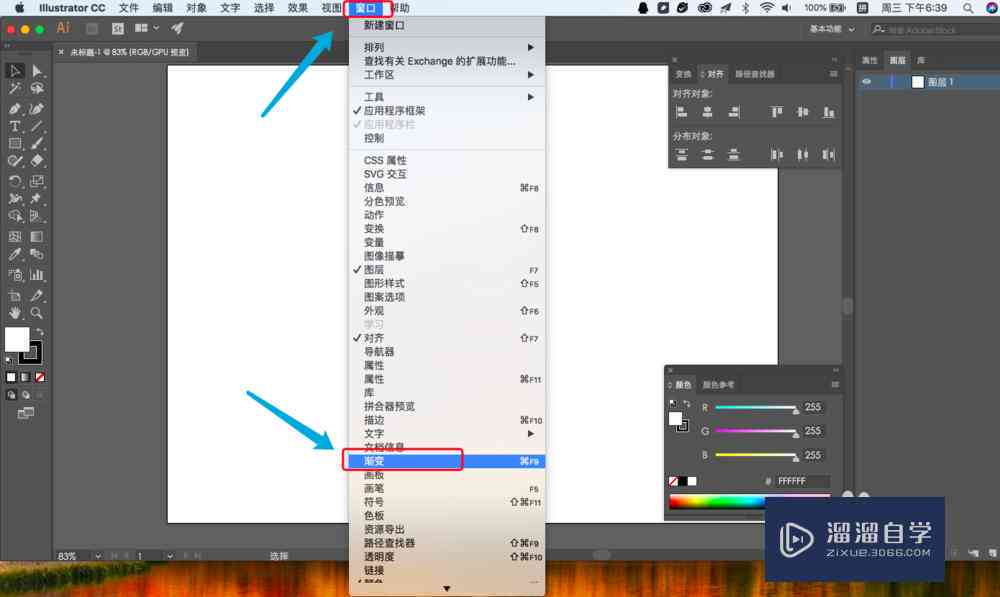This screenshot has width=1000, height=597.
Task: Click 描边 in the window menu
Action: point(446,420)
